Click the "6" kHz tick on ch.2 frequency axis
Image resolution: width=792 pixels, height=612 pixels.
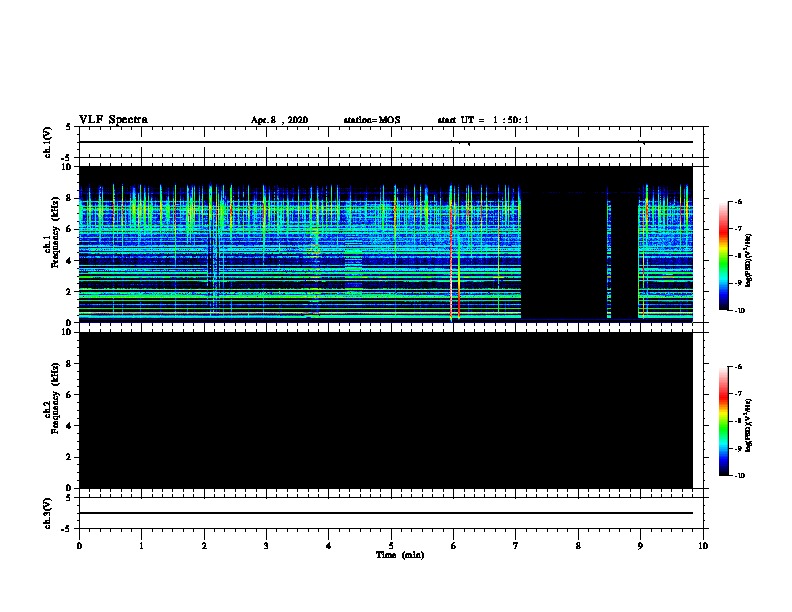point(70,395)
